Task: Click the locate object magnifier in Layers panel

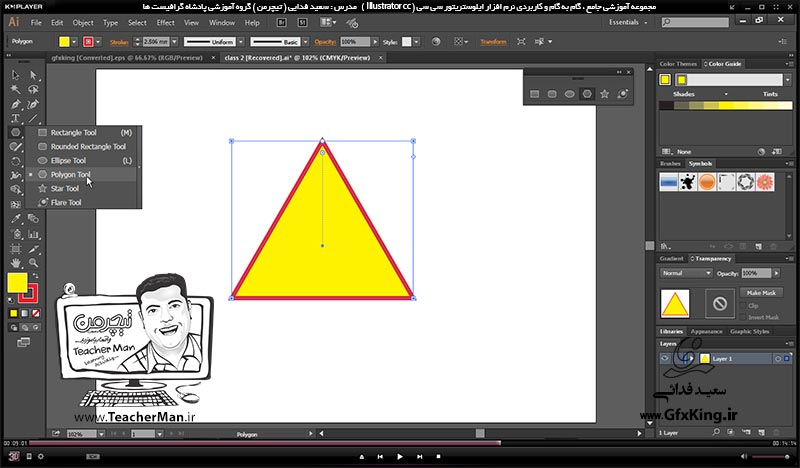Action: (x=716, y=432)
